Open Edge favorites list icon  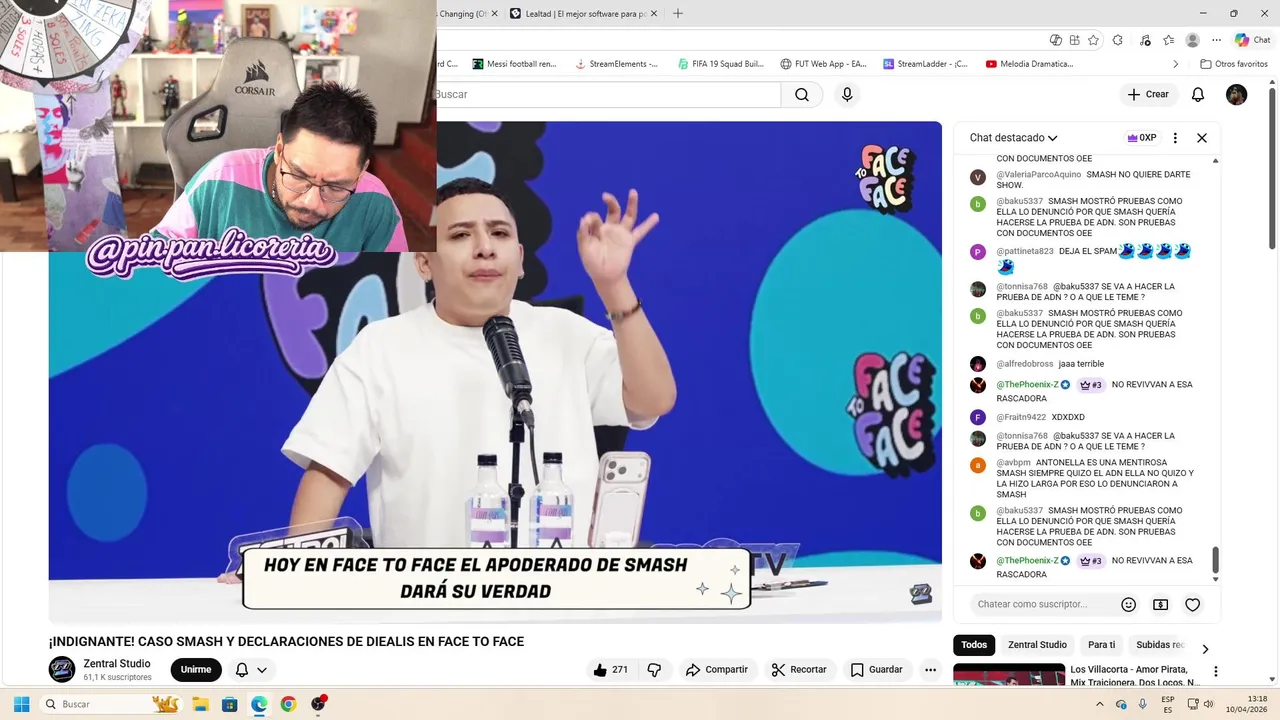[x=1168, y=40]
